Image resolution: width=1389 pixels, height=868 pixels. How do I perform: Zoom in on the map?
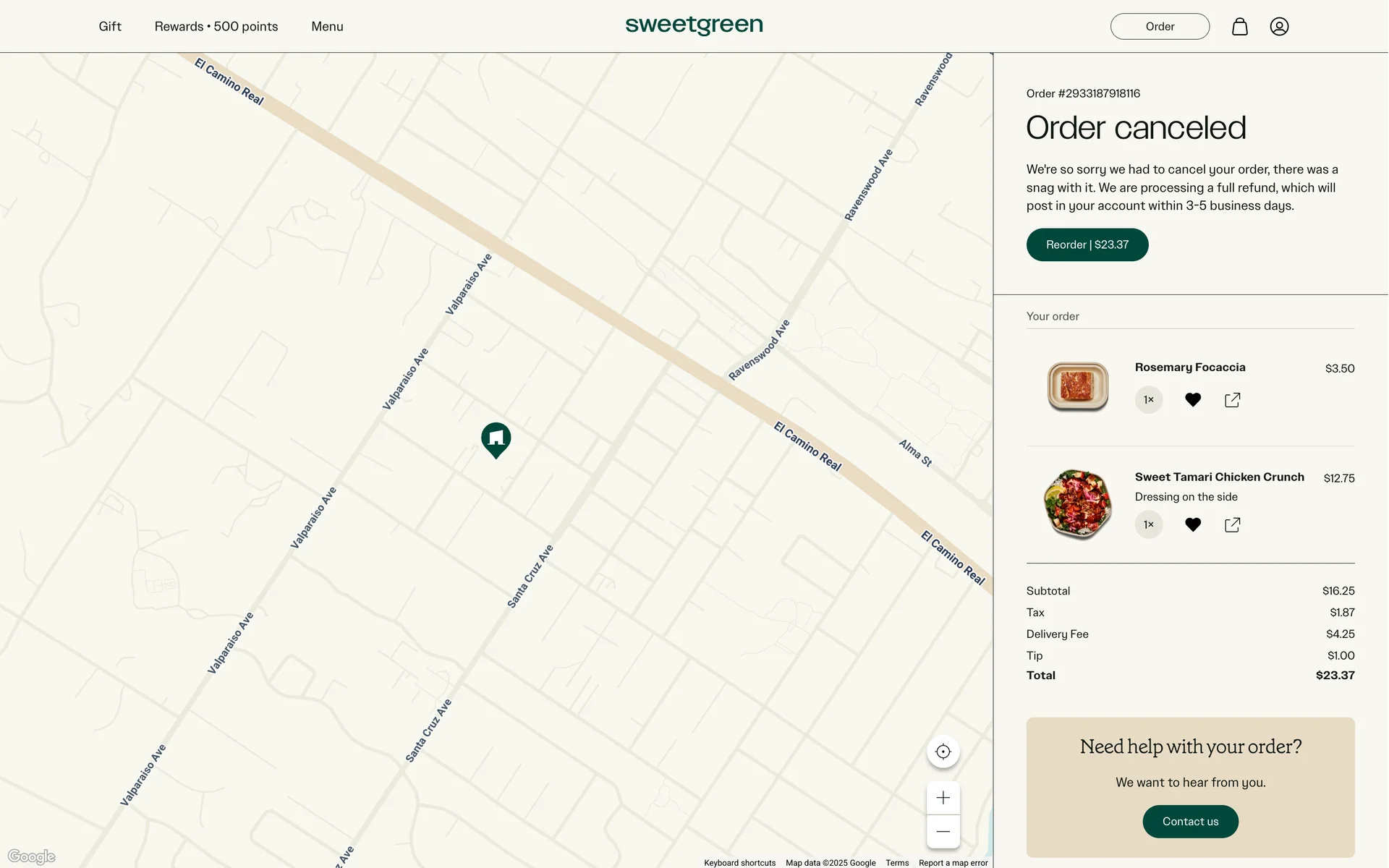click(943, 798)
